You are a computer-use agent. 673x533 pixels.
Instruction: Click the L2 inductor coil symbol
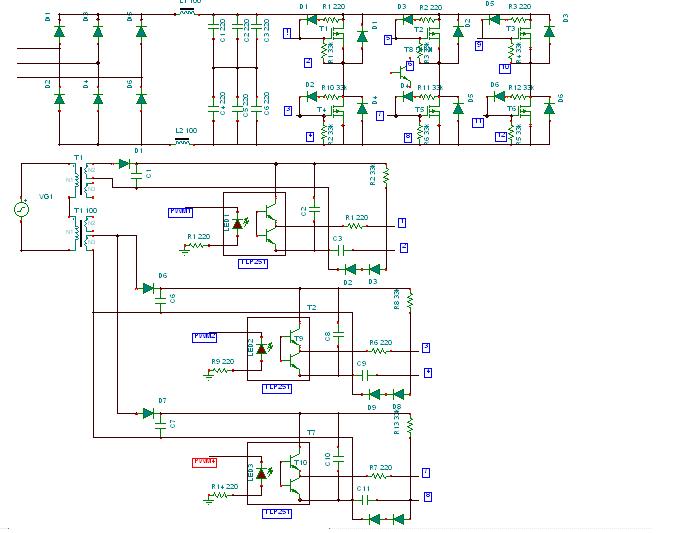[182, 141]
